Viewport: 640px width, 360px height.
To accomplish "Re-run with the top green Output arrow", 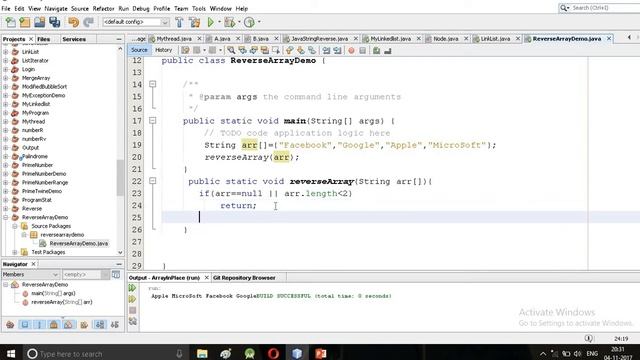I will tap(132, 288).
